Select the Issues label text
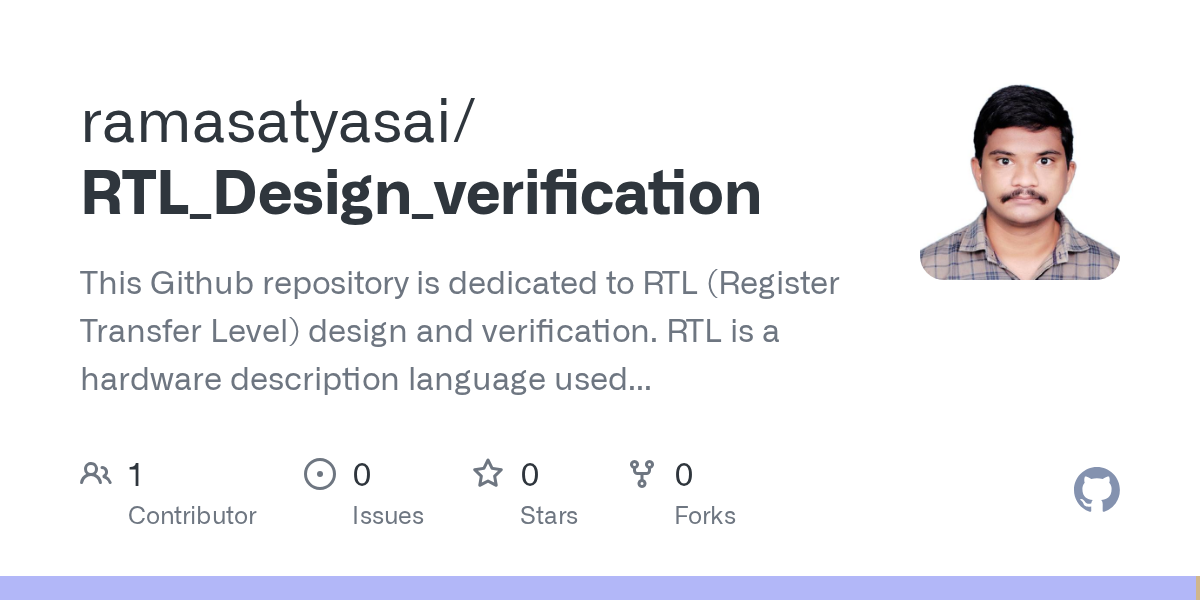 click(x=388, y=516)
